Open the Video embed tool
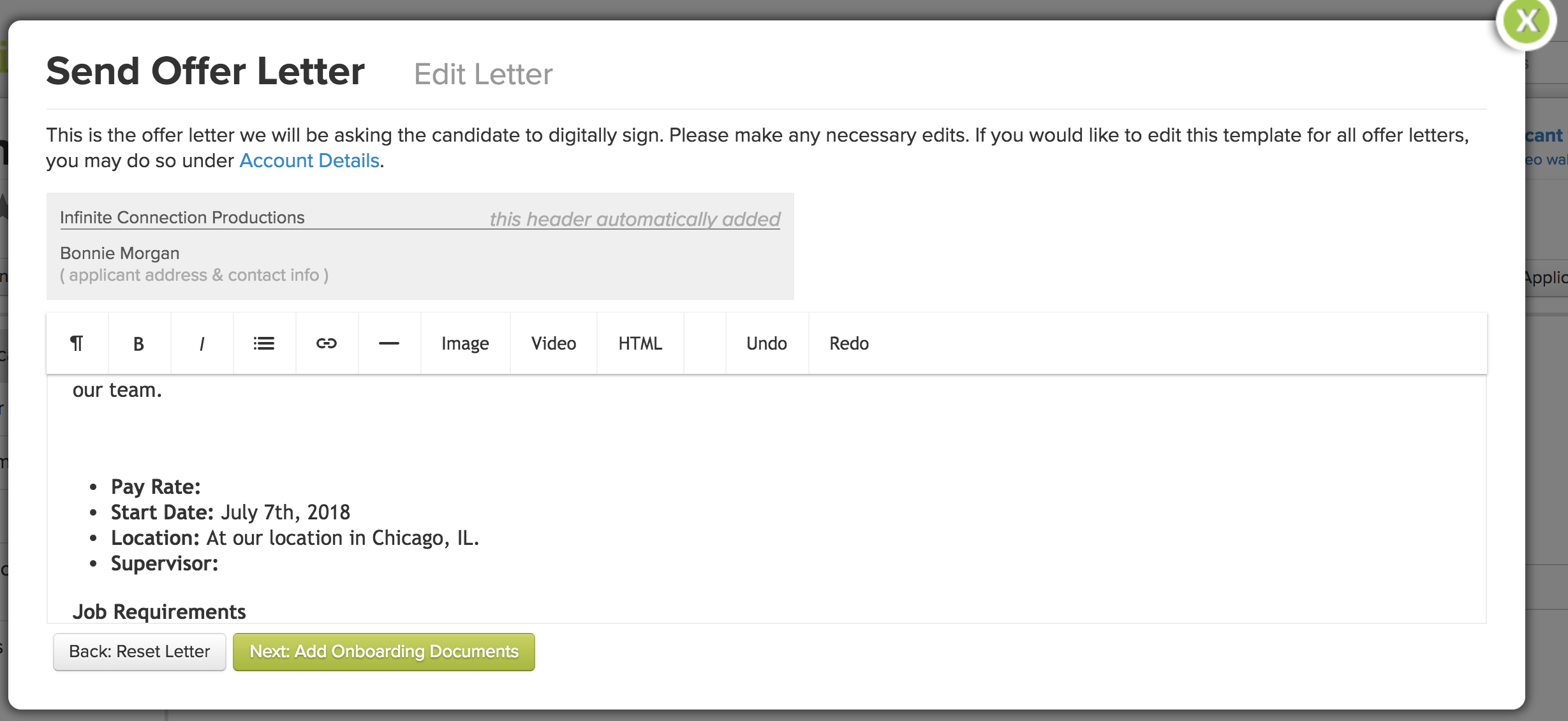The width and height of the screenshot is (1568, 721). 552,343
